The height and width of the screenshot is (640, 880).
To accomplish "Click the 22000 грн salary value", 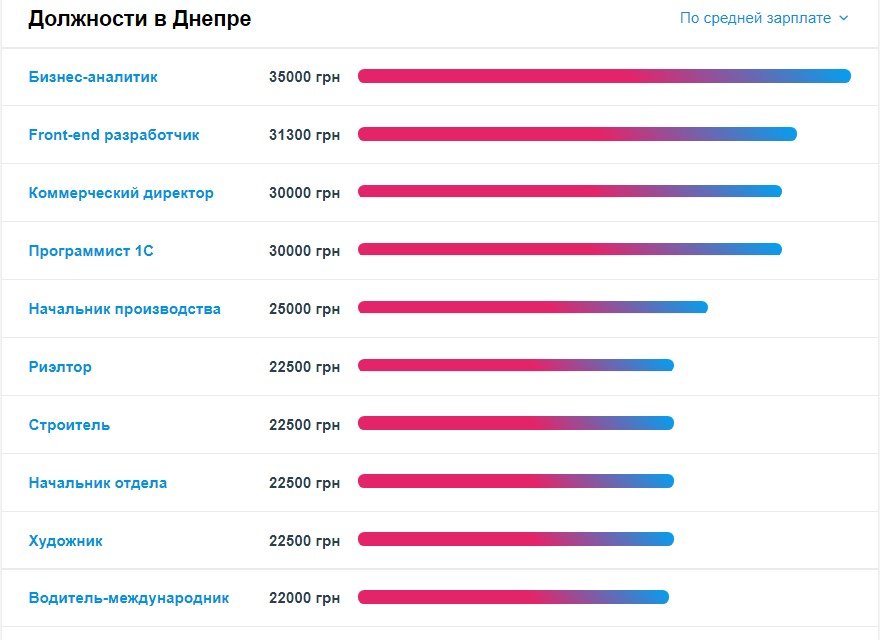I will pos(304,598).
